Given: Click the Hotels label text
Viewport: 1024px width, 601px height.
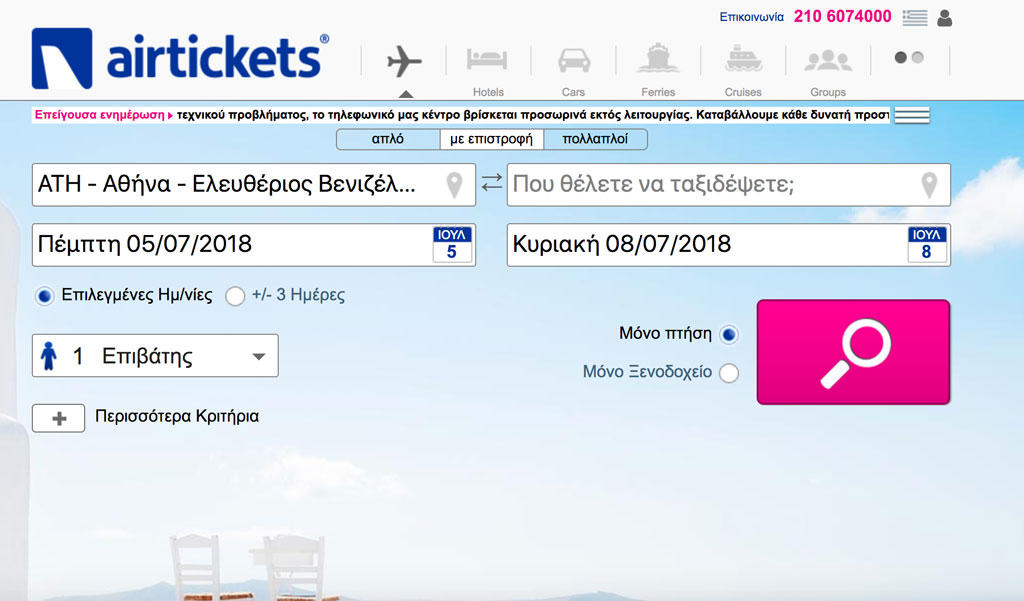Looking at the screenshot, I should tap(488, 92).
